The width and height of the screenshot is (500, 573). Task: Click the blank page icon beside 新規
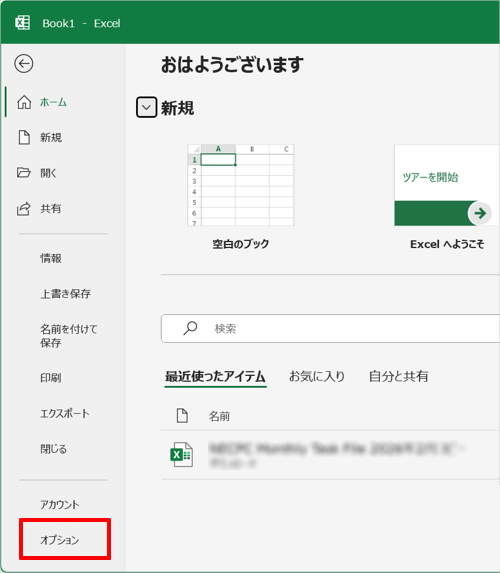tap(24, 137)
